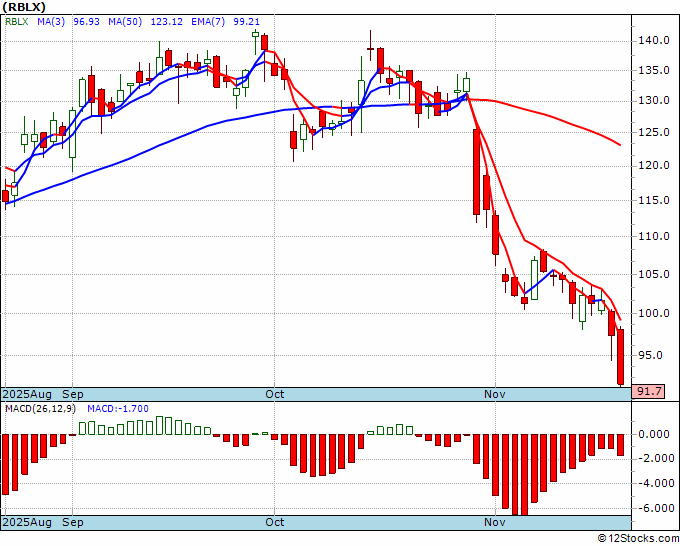Screen dimensions: 680x546
Task: Click the Sep label on price chart axis
Action: (73, 394)
